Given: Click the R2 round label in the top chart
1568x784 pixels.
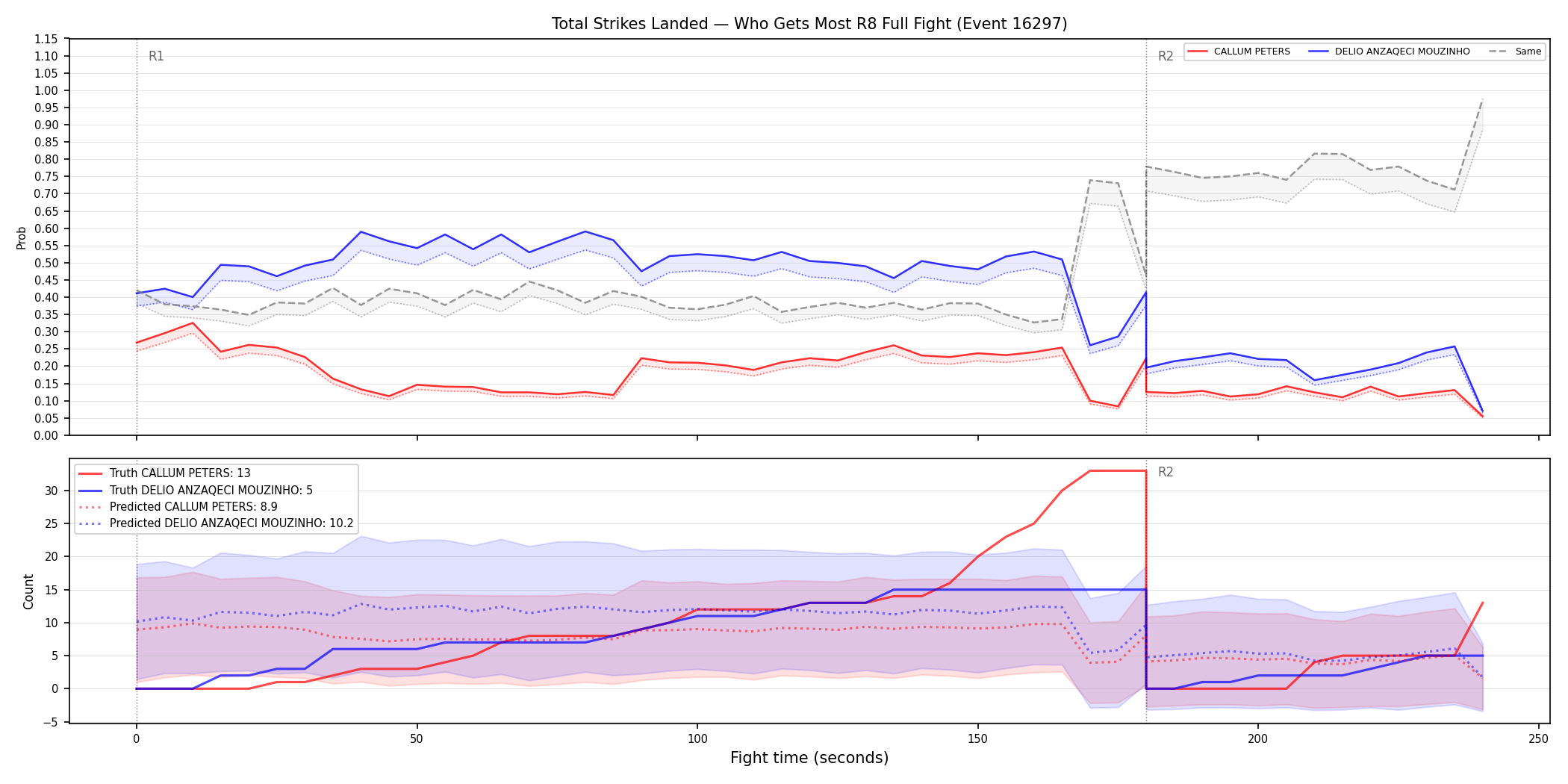Looking at the screenshot, I should (x=1166, y=56).
